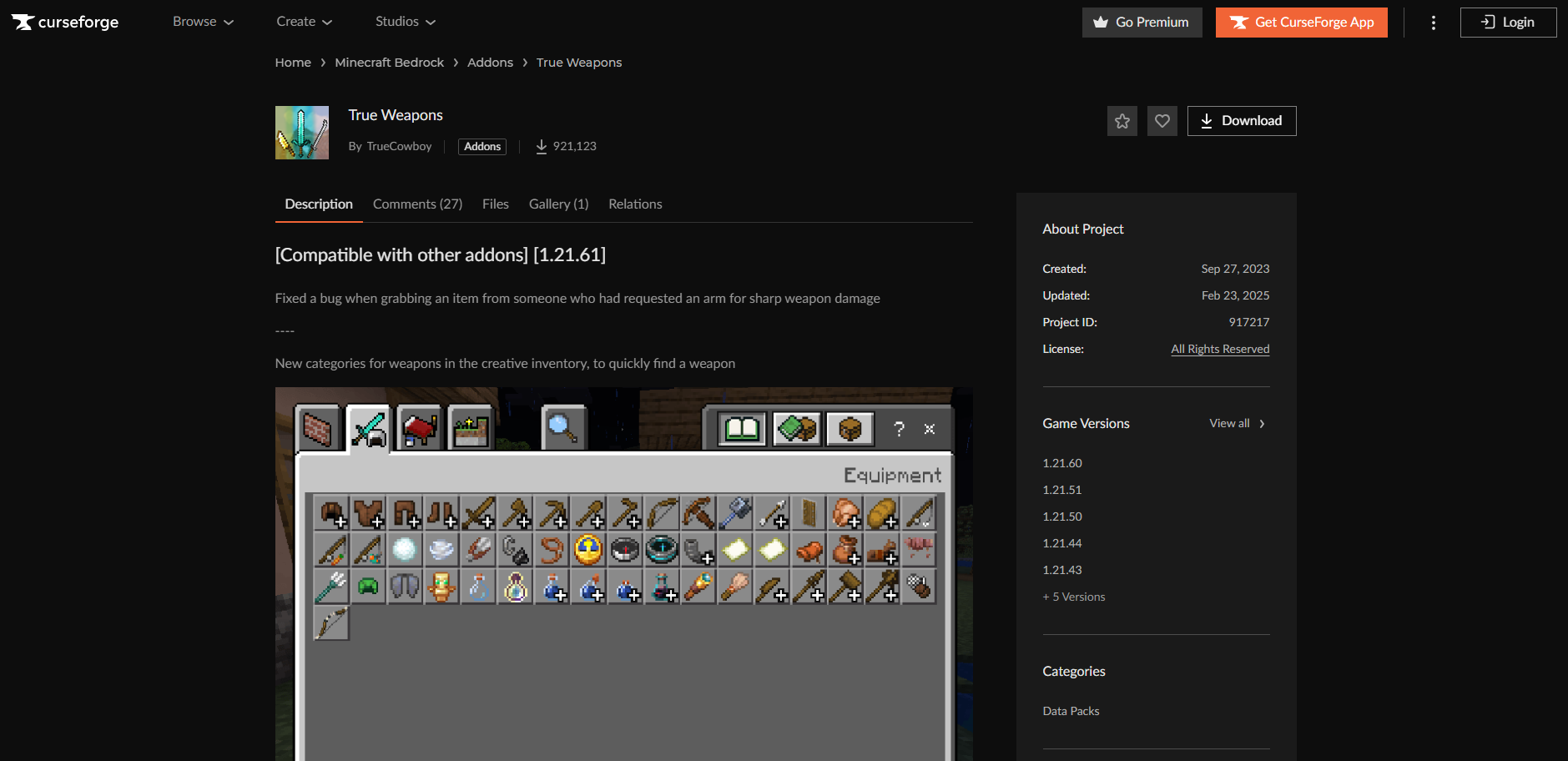The width and height of the screenshot is (1568, 761).
Task: Open the All Rights Reserved license link
Action: pos(1219,349)
